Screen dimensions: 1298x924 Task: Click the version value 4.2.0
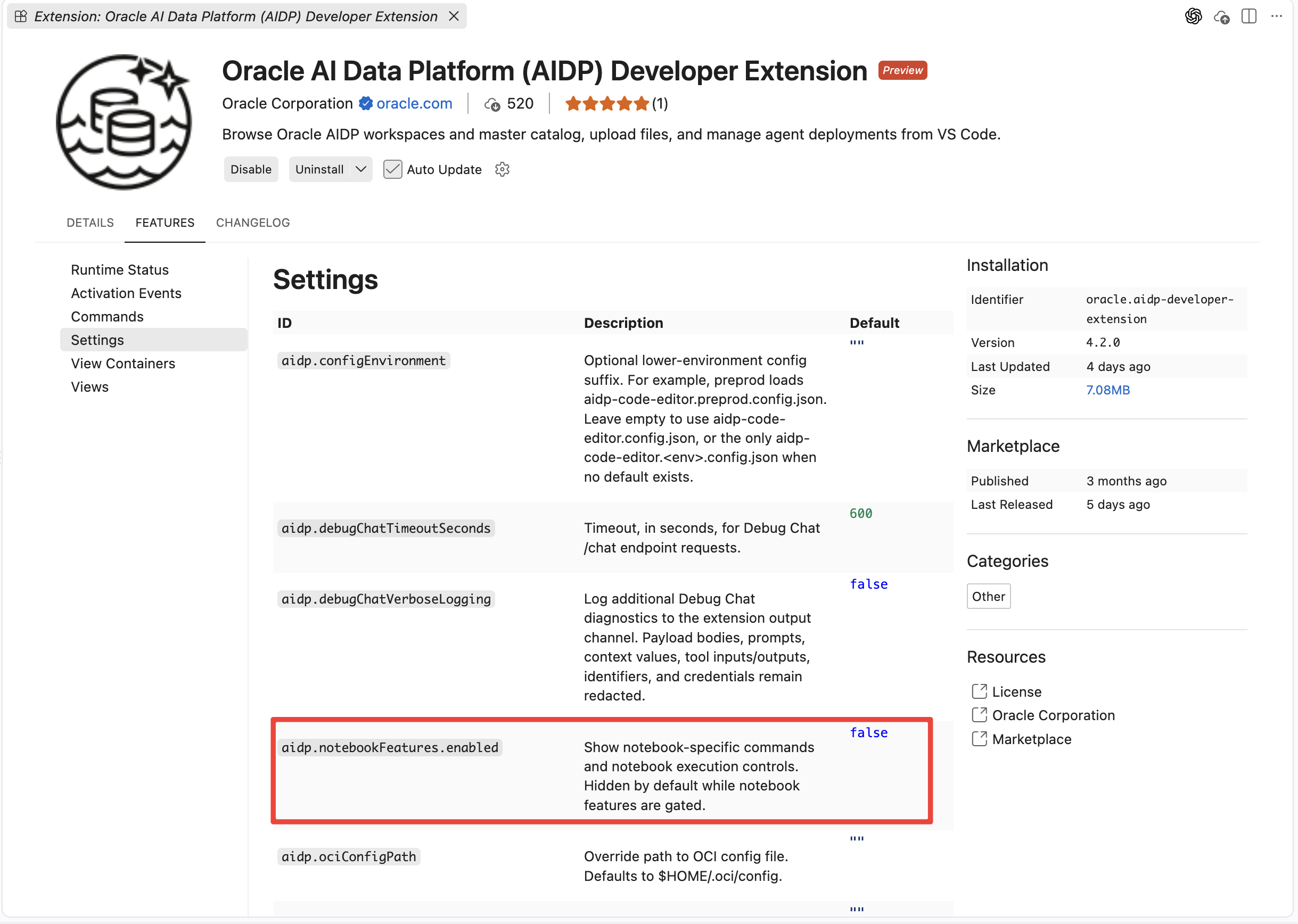[1102, 342]
